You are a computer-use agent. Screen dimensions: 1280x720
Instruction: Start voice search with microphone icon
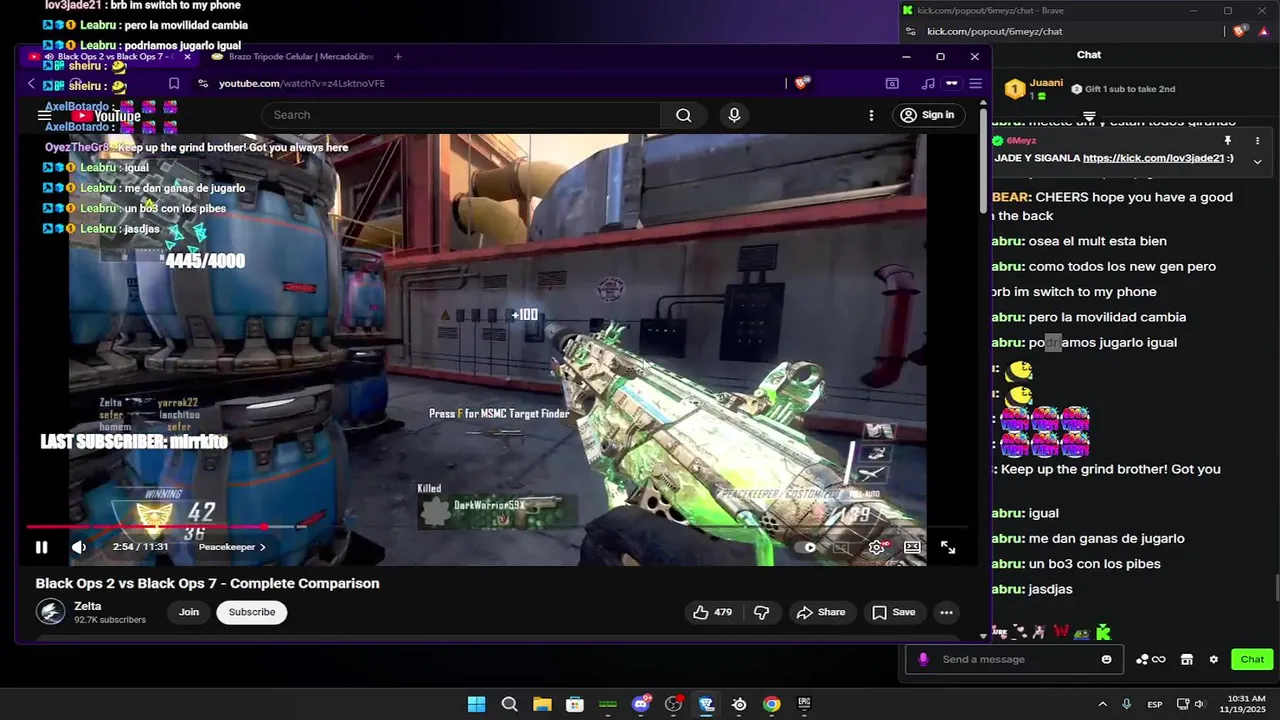point(734,115)
